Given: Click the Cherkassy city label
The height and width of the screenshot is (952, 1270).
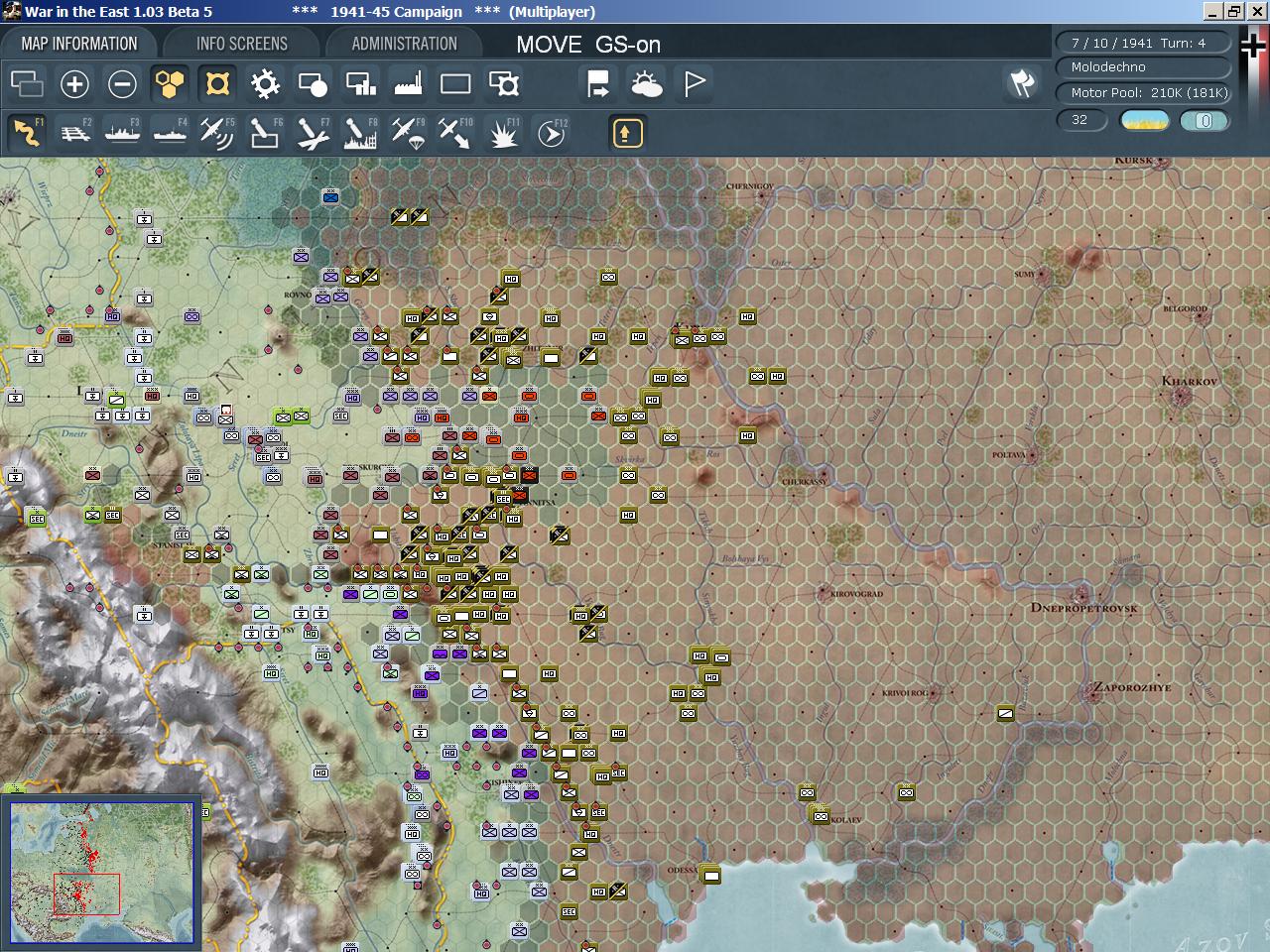Looking at the screenshot, I should [x=804, y=482].
